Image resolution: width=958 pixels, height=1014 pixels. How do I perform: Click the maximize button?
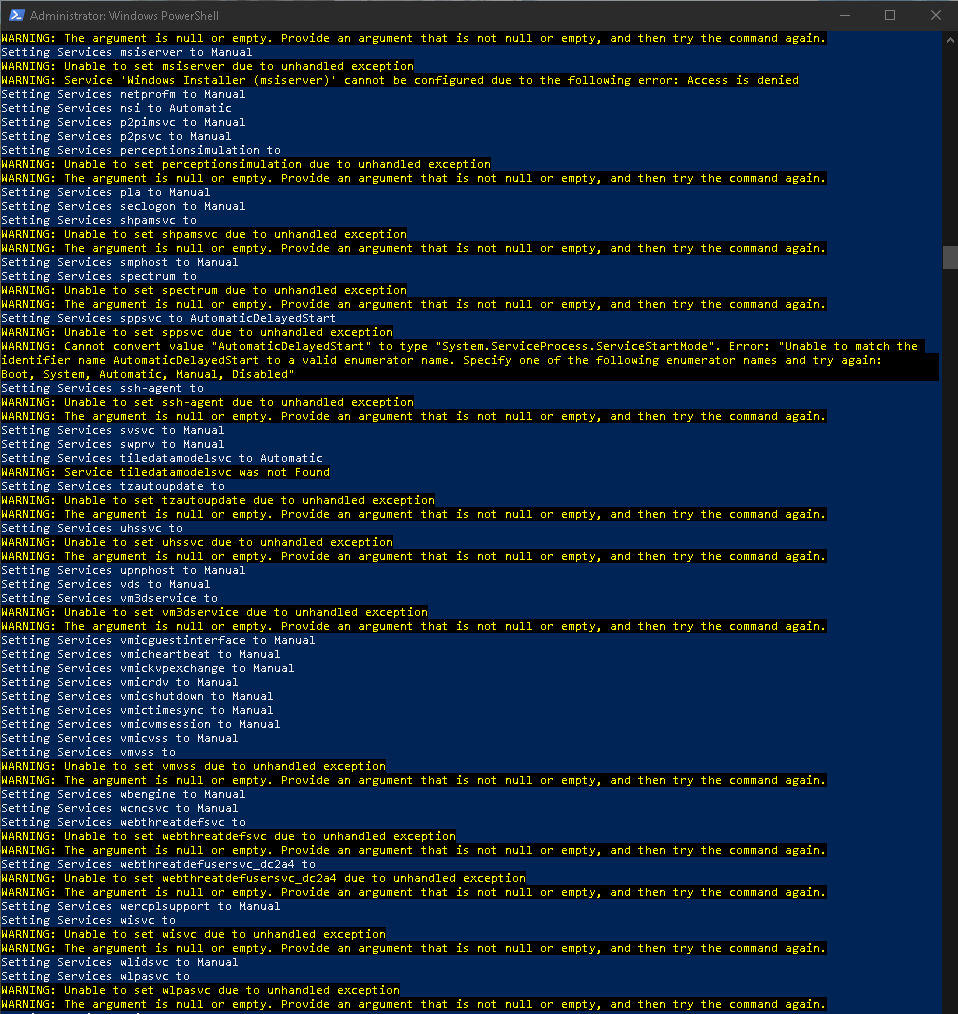point(890,15)
